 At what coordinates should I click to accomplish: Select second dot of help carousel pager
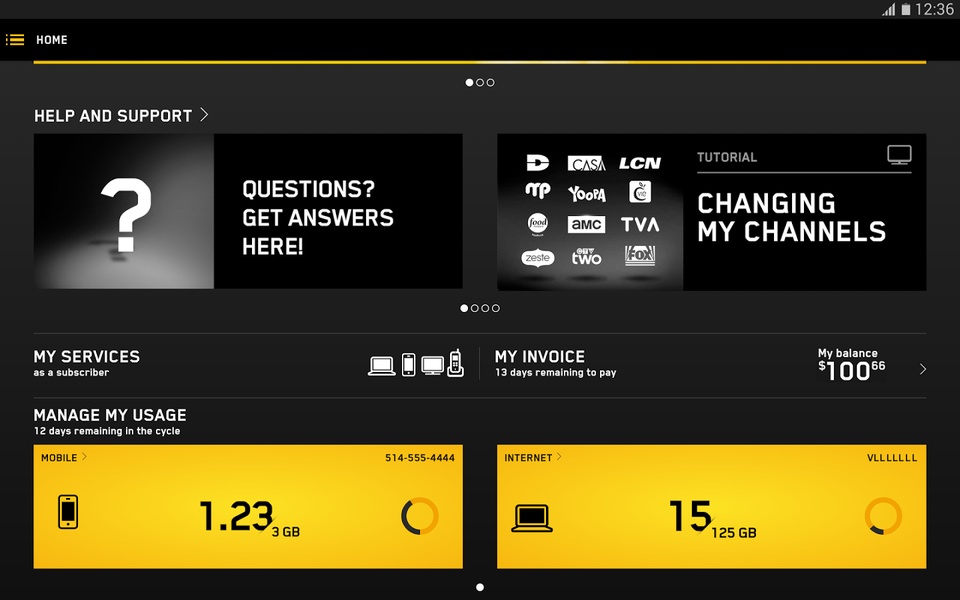tap(474, 308)
